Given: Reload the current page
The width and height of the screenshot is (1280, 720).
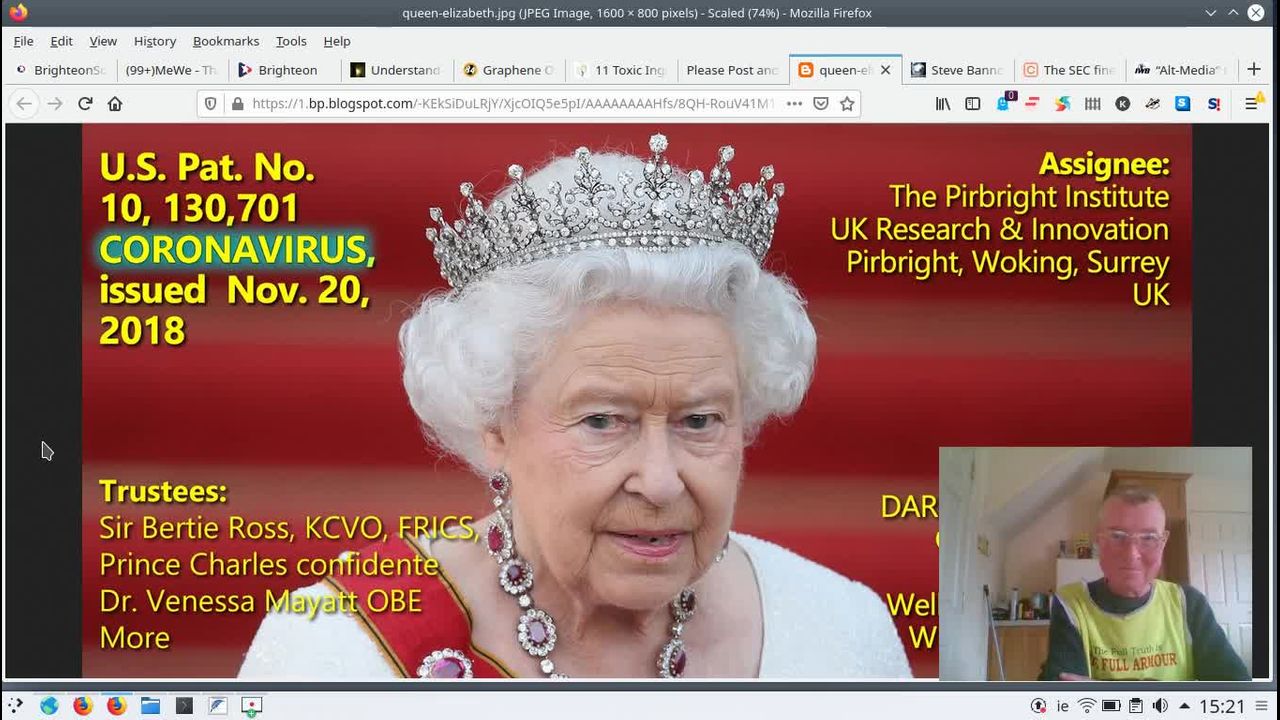Looking at the screenshot, I should [85, 104].
